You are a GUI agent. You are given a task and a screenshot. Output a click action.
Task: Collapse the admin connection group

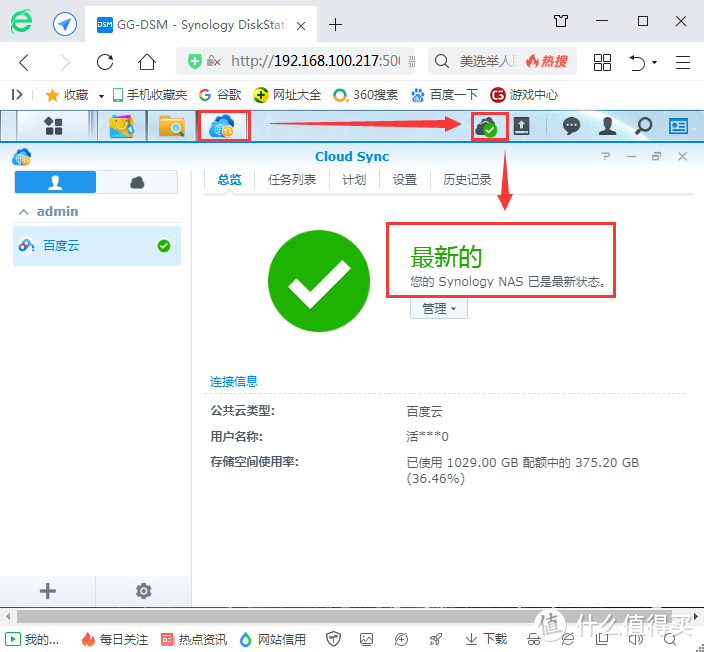(x=23, y=211)
